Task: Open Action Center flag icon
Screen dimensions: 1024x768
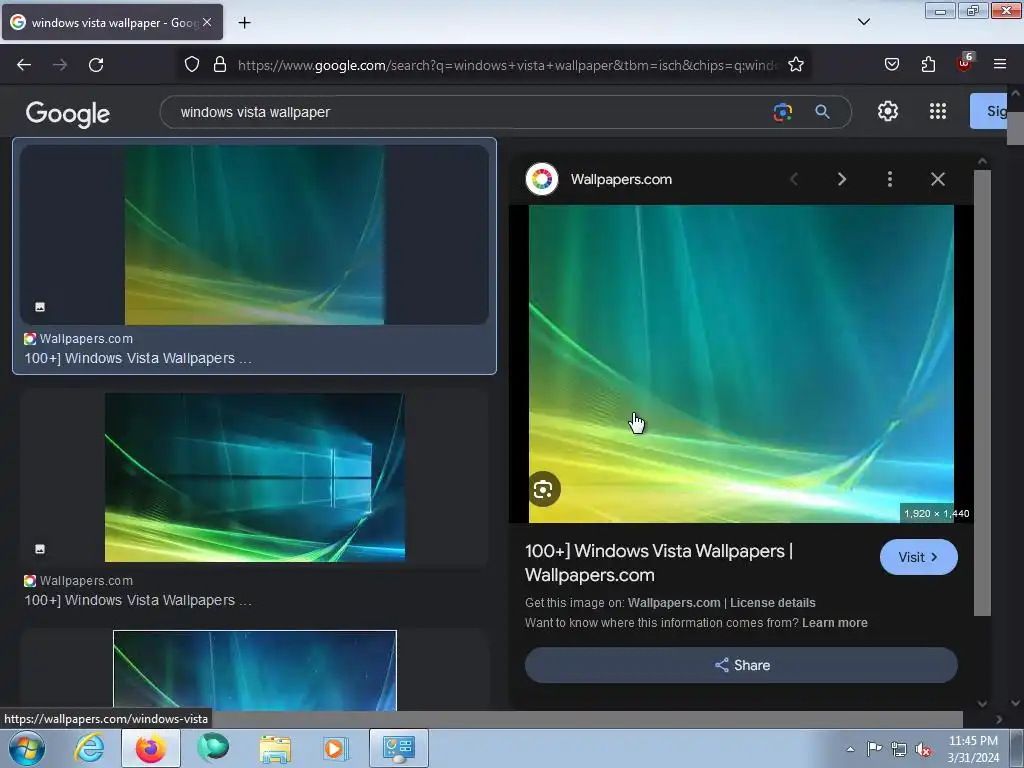Action: (x=874, y=749)
